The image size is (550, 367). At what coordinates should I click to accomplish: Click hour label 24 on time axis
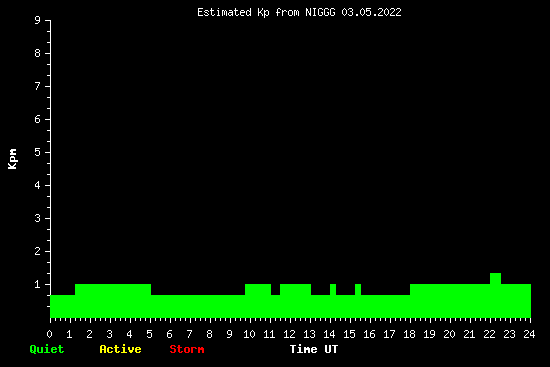529,334
